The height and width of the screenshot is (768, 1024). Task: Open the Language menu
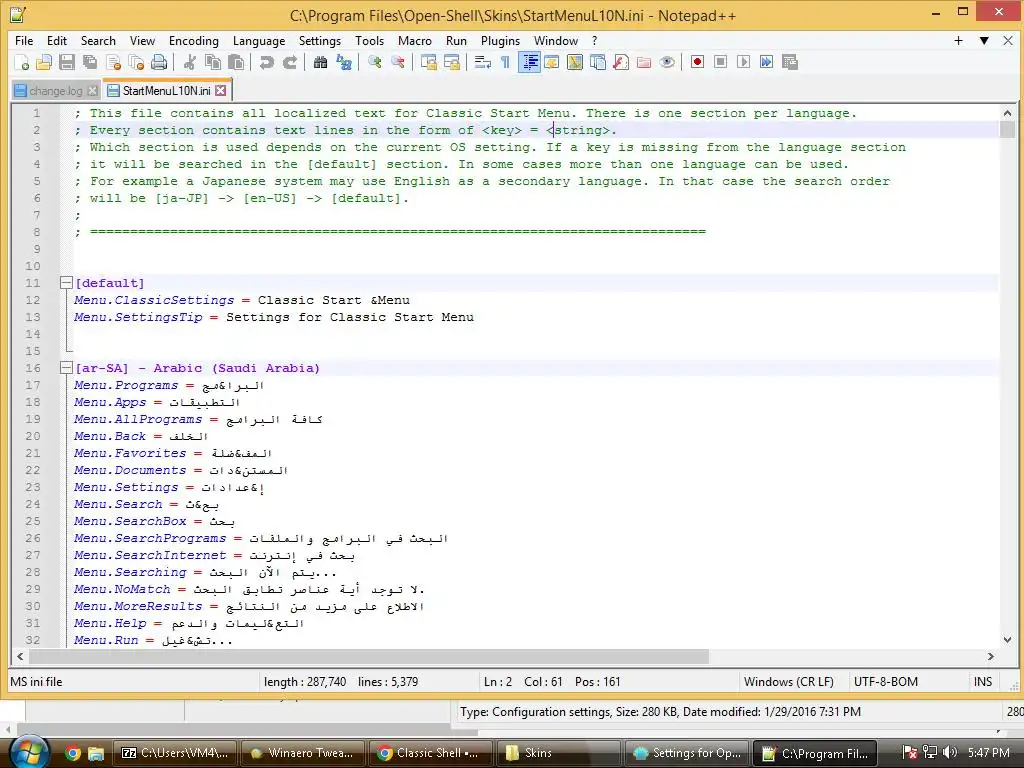click(x=259, y=40)
